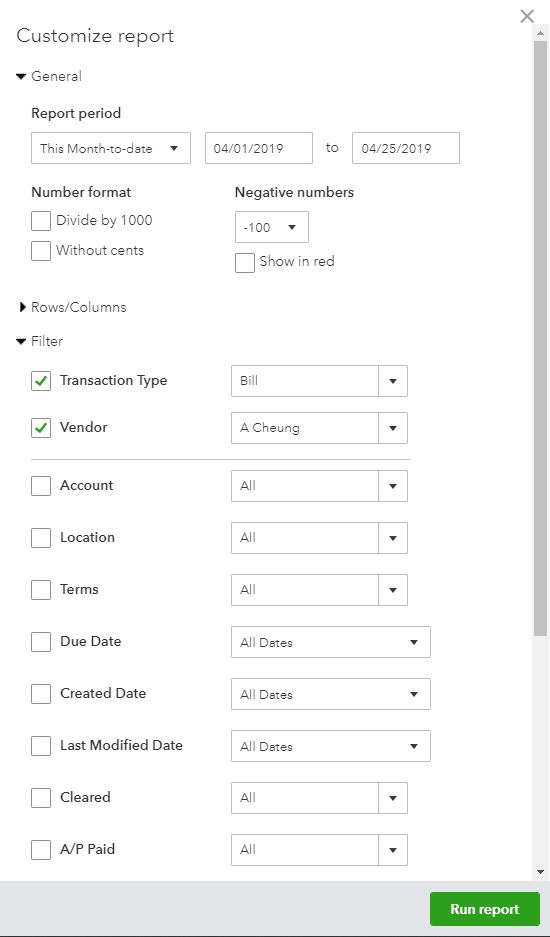
Task: Expand the Rows/Columns section
Action: (x=23, y=307)
